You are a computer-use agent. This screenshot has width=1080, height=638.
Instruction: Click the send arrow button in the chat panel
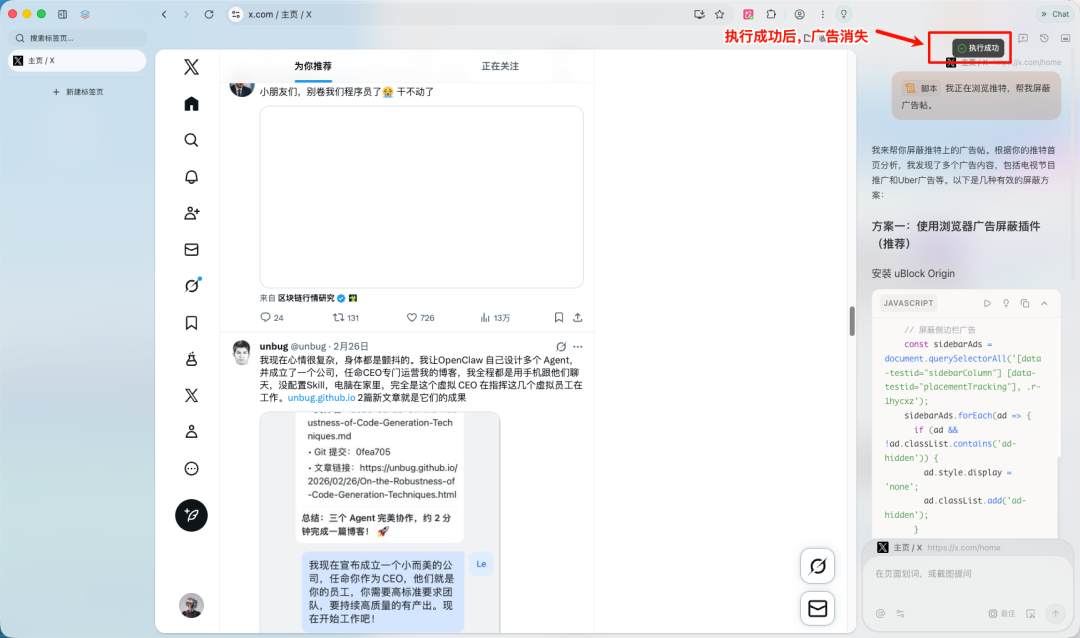pyautogui.click(x=1056, y=613)
